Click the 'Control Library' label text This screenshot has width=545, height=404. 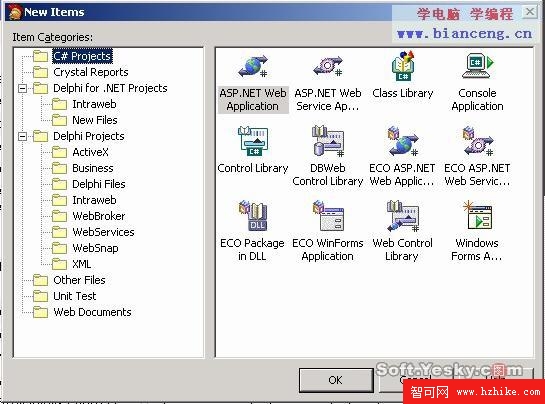click(x=253, y=168)
